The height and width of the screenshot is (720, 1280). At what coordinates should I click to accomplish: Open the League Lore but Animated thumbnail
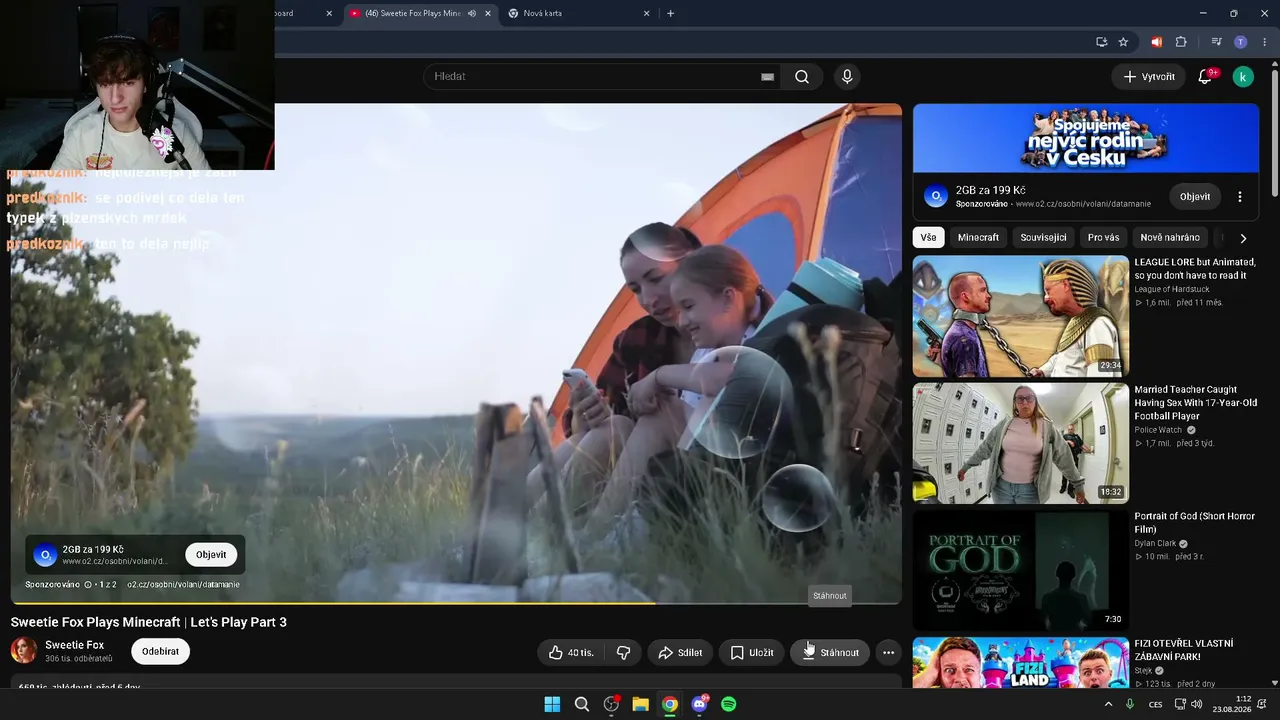pos(1021,316)
